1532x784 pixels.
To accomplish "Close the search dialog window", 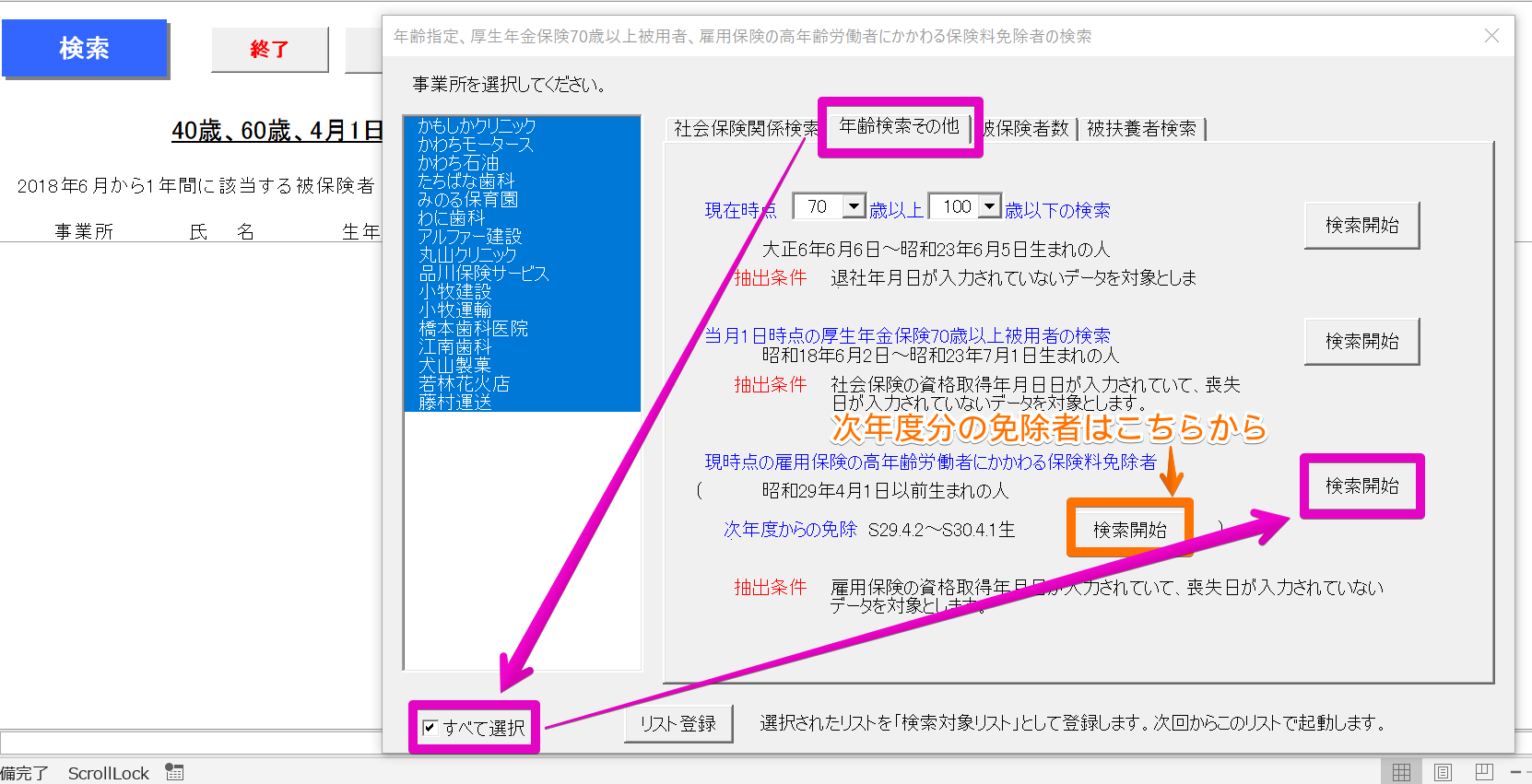I will click(1491, 36).
